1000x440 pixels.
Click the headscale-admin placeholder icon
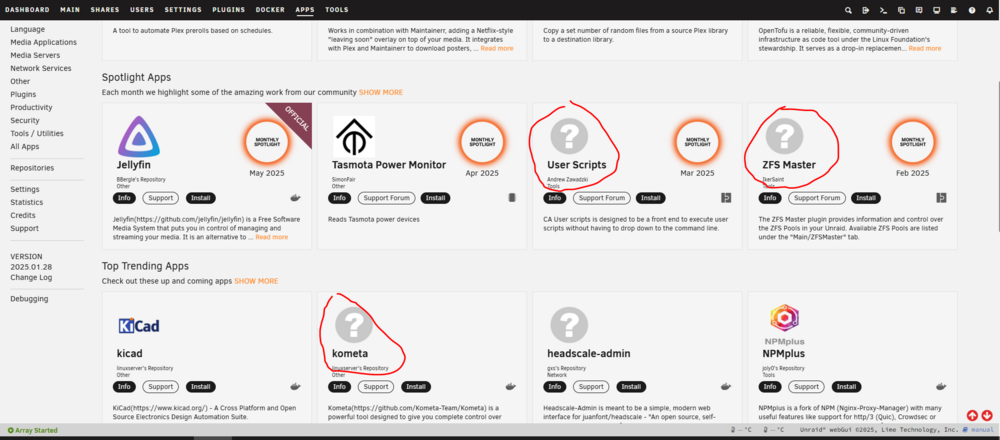569,323
